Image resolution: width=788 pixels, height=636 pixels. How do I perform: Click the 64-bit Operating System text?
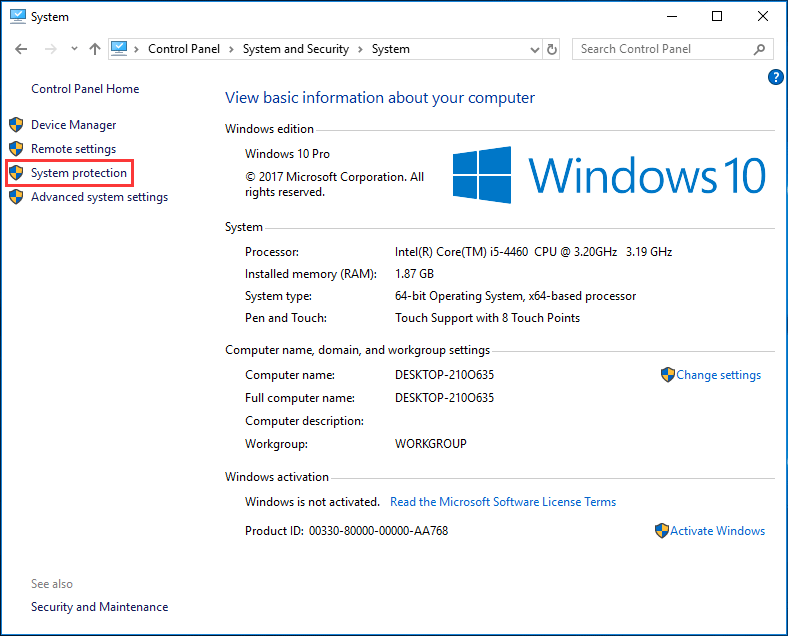tap(515, 296)
